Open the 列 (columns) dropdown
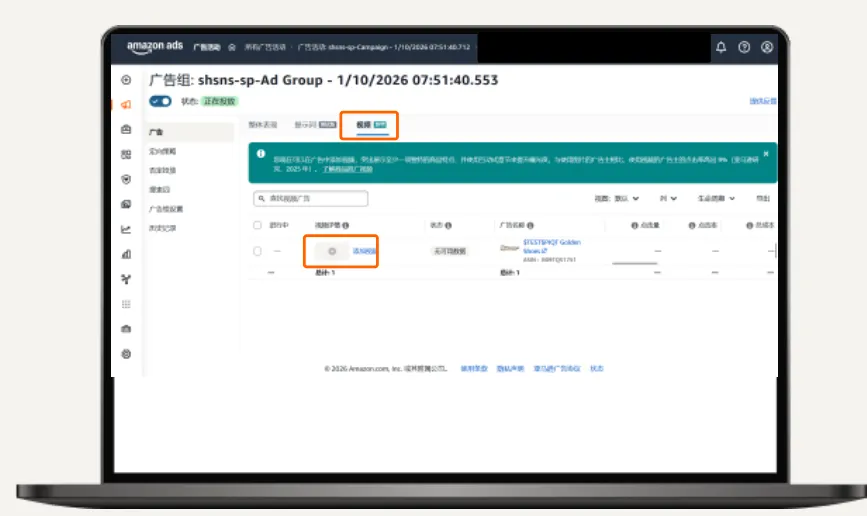The image size is (867, 516). [668, 199]
